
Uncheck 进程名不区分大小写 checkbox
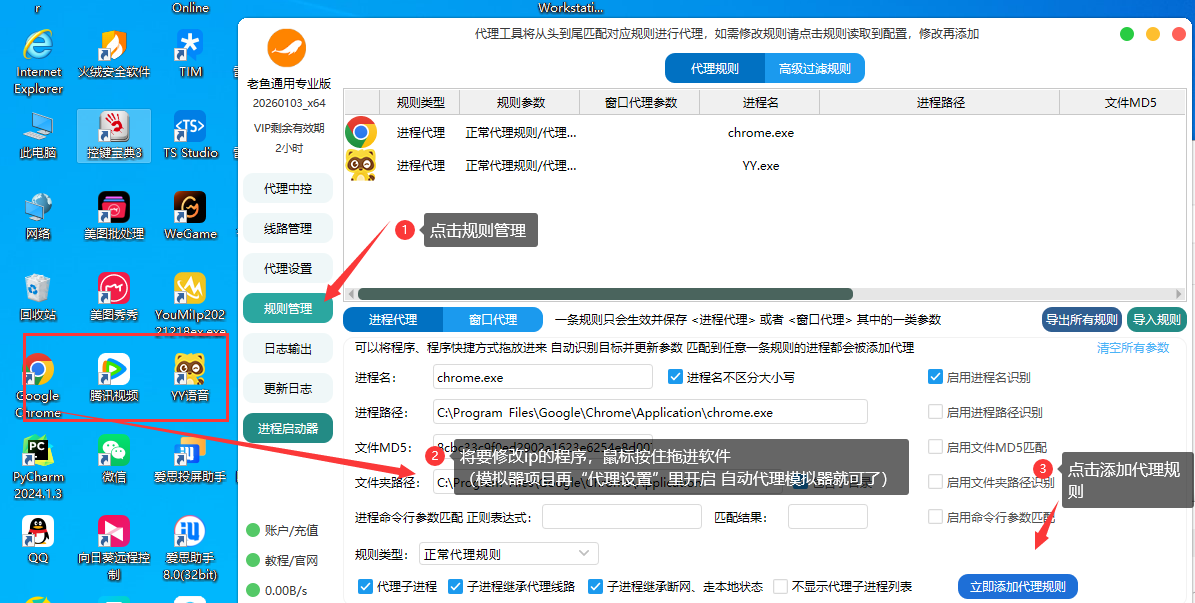[x=674, y=377]
